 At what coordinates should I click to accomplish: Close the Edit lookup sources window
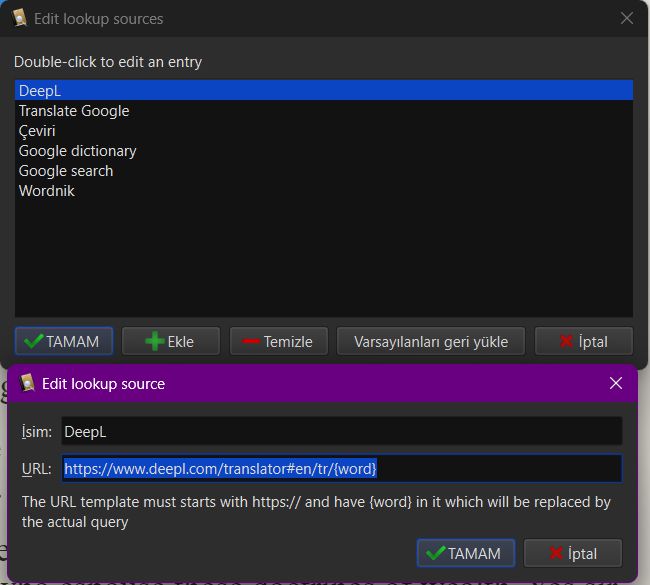coord(626,18)
